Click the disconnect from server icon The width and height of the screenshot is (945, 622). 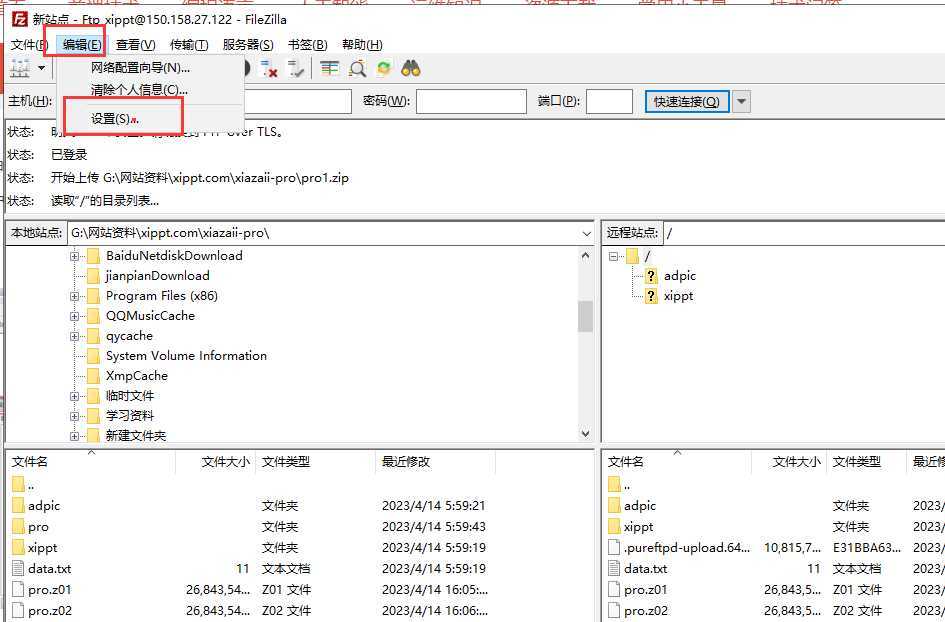pyautogui.click(x=269, y=69)
